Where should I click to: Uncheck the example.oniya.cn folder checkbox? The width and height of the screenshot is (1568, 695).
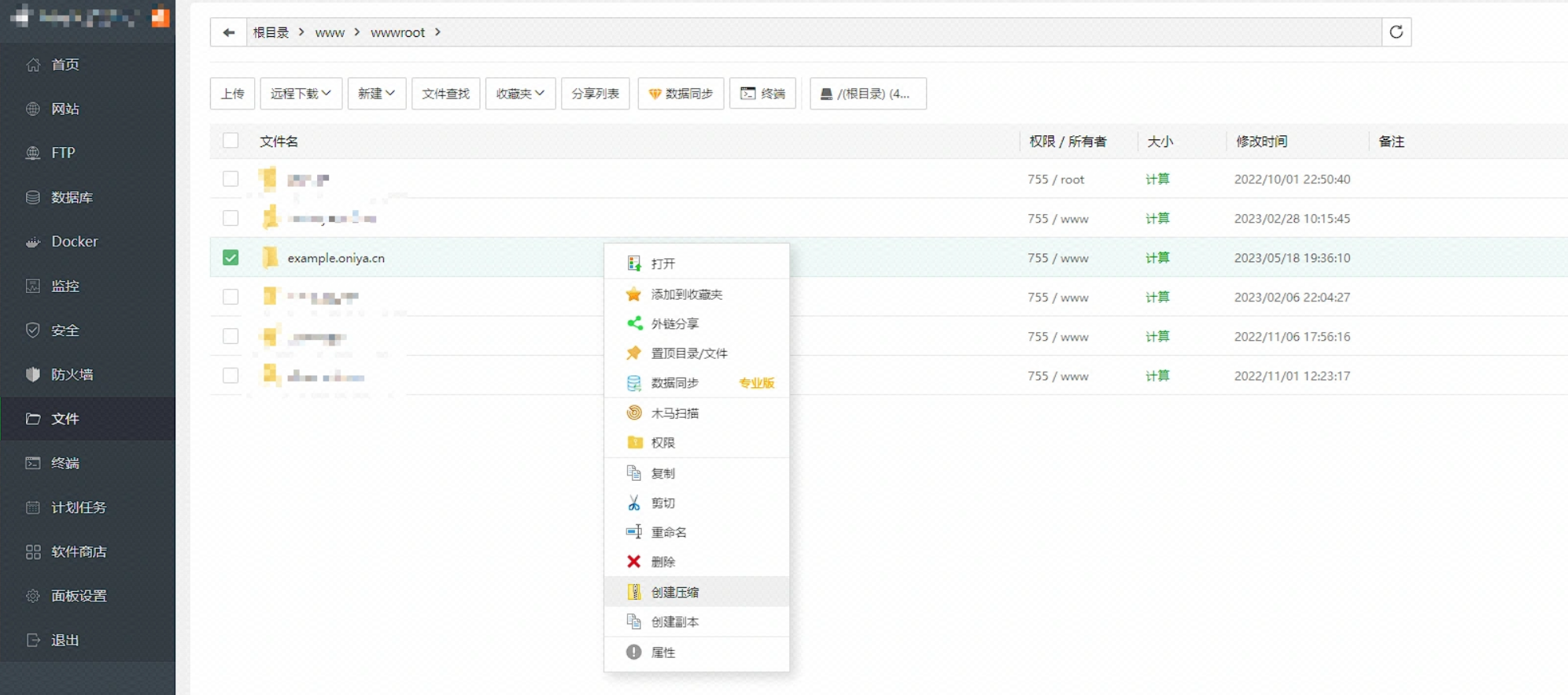[x=231, y=258]
